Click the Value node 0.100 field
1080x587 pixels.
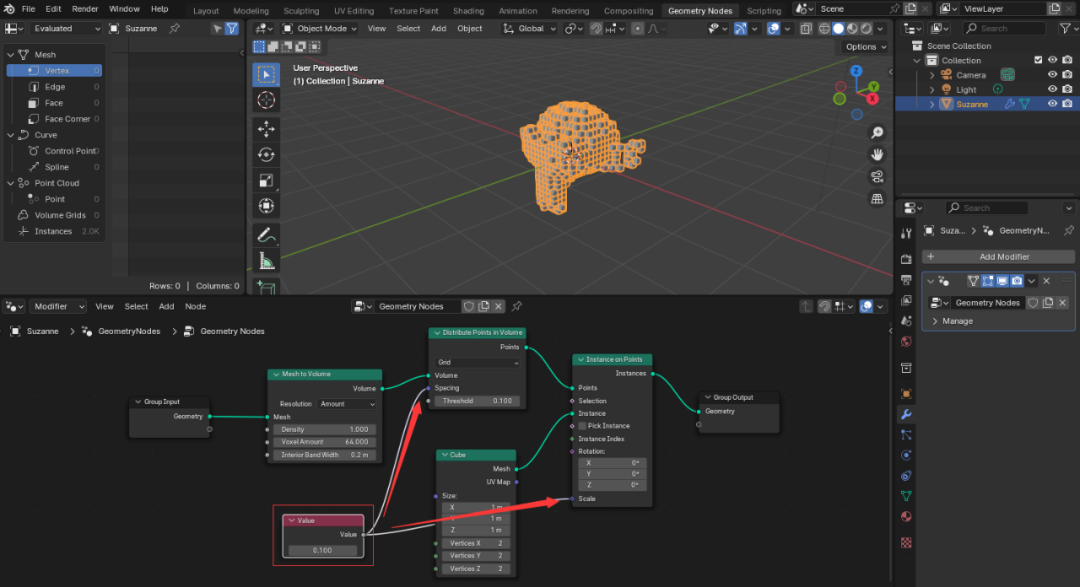(322, 550)
